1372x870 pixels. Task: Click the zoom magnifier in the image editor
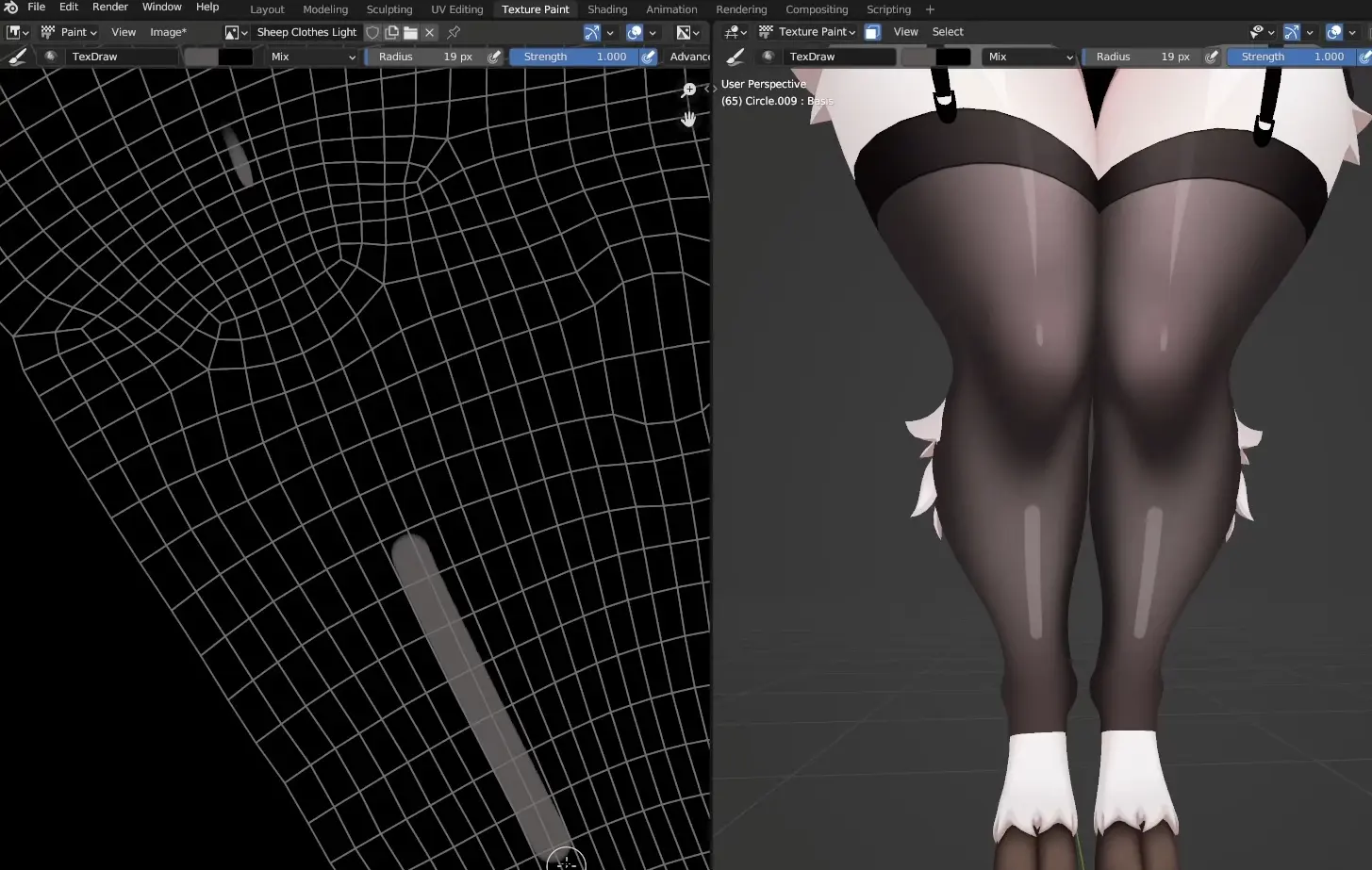[689, 90]
